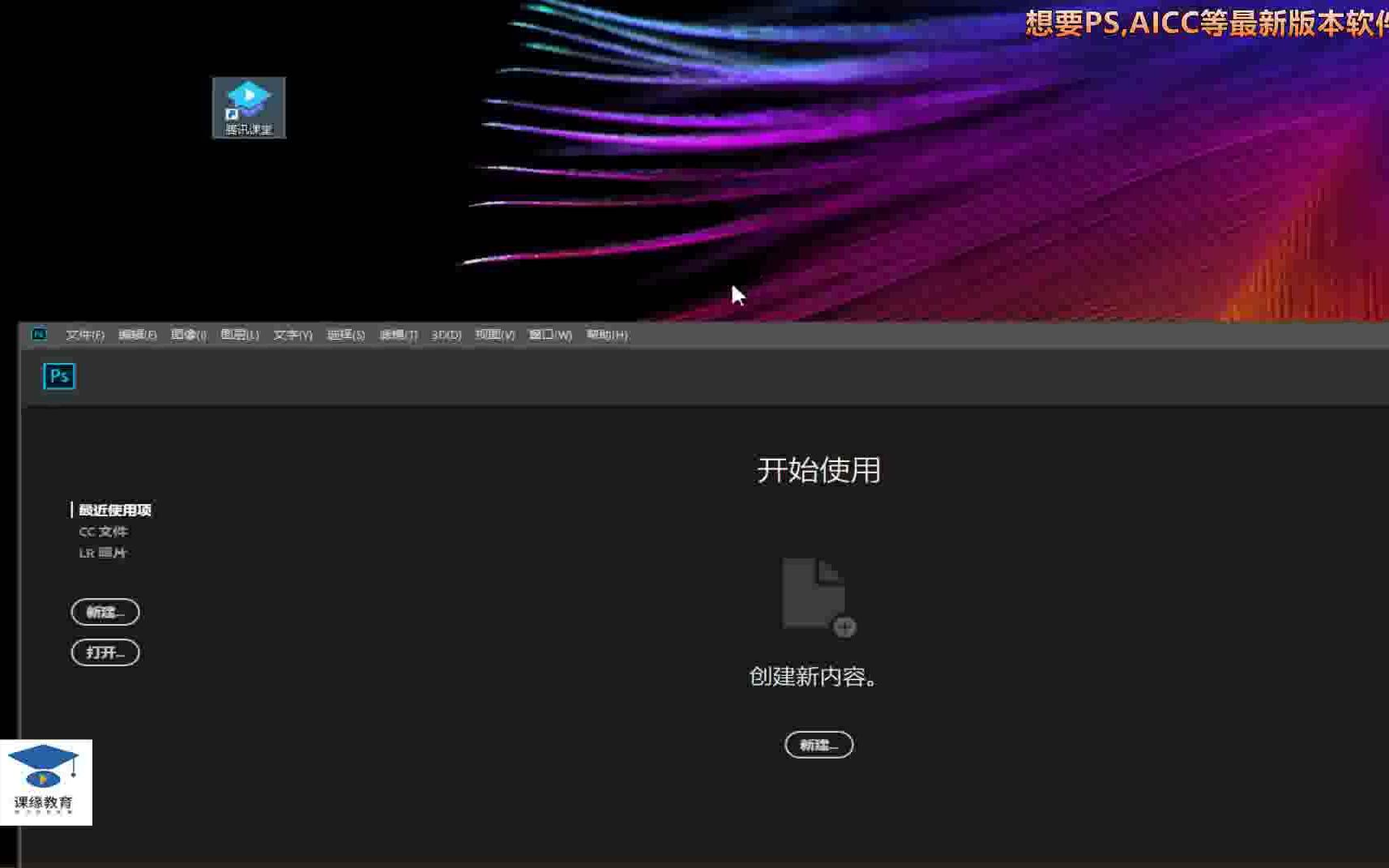Click the center 新建 button under 创建新内容
This screenshot has width=1389, height=868.
(x=818, y=744)
